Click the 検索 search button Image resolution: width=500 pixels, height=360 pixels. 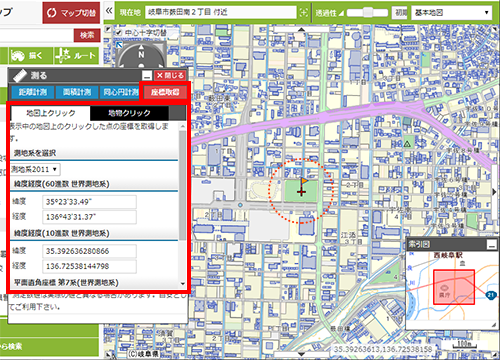tap(87, 35)
